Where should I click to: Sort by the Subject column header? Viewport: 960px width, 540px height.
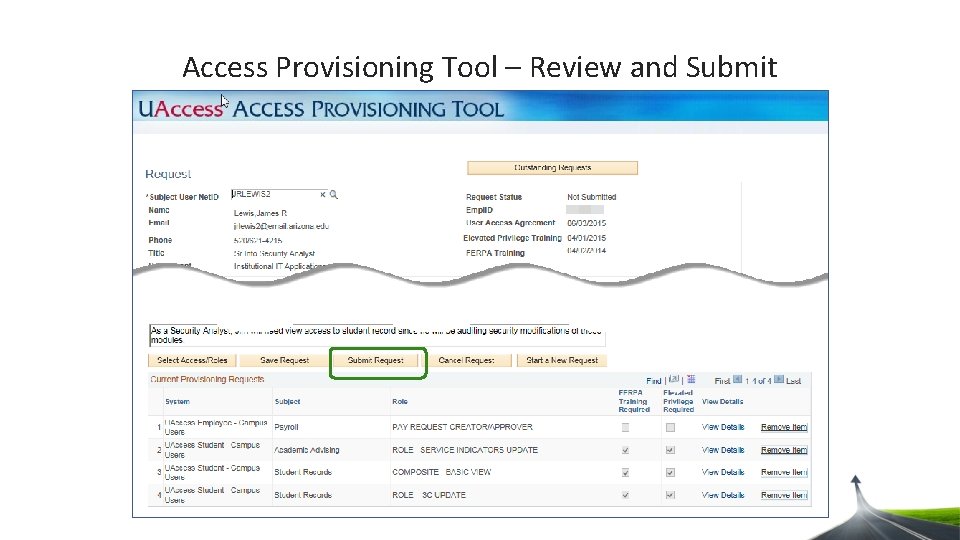click(x=287, y=402)
